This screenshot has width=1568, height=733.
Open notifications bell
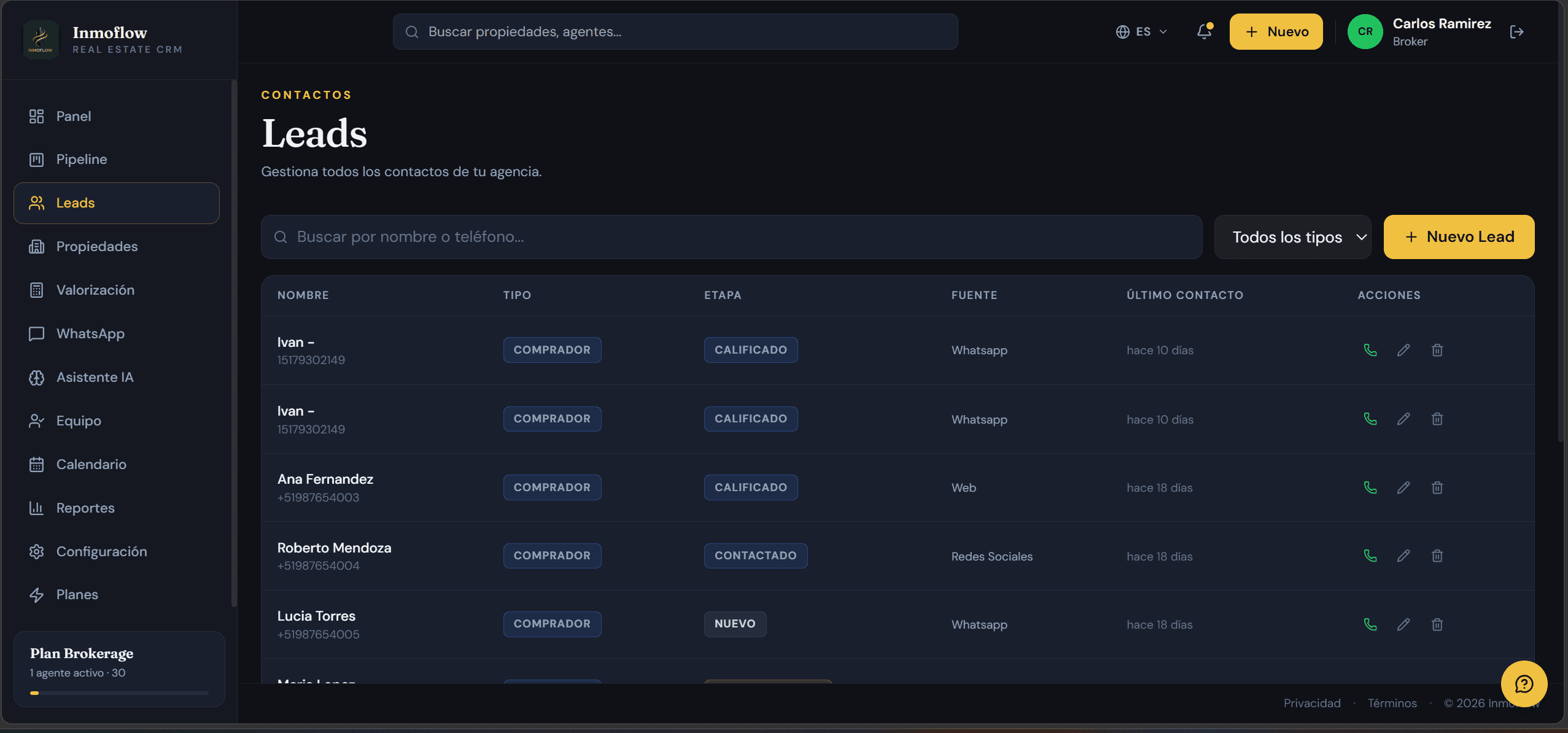pyautogui.click(x=1205, y=31)
